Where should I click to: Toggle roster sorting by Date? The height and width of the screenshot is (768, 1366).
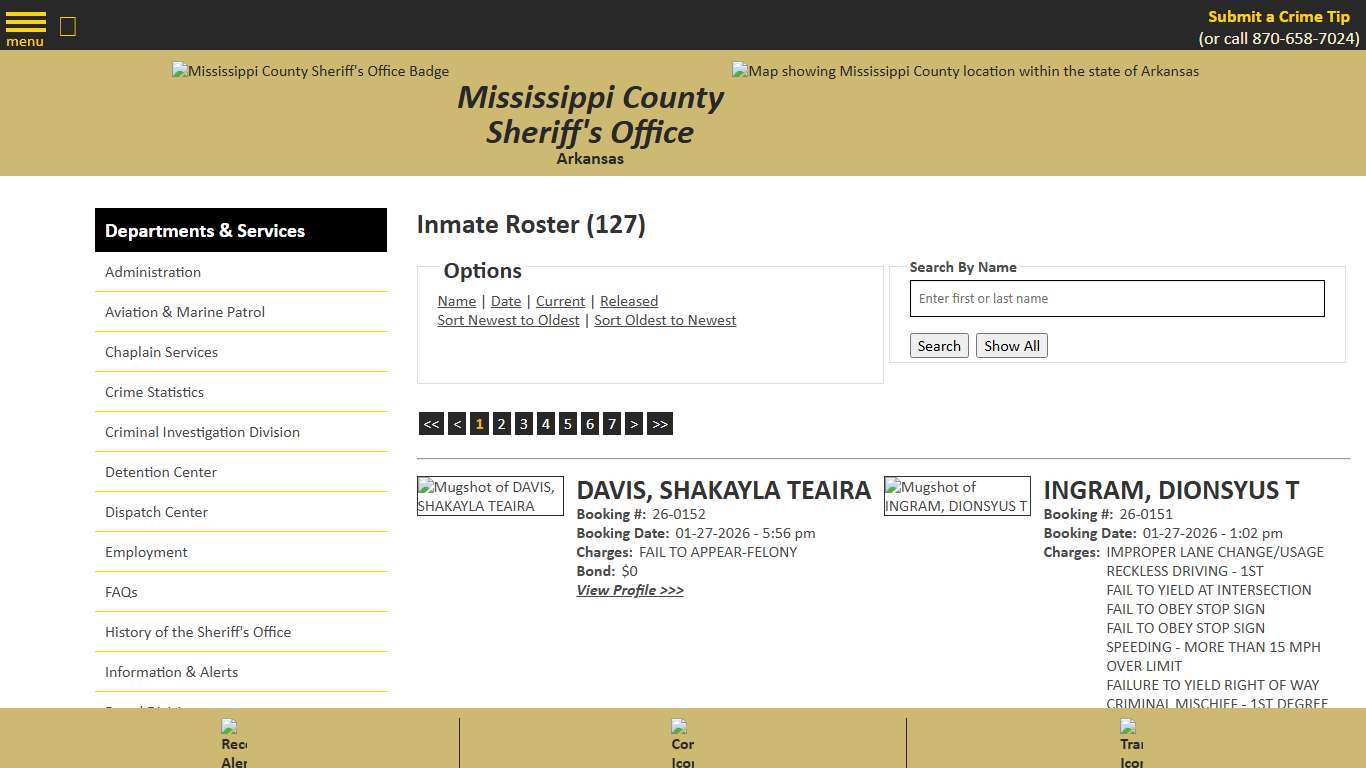pos(506,301)
